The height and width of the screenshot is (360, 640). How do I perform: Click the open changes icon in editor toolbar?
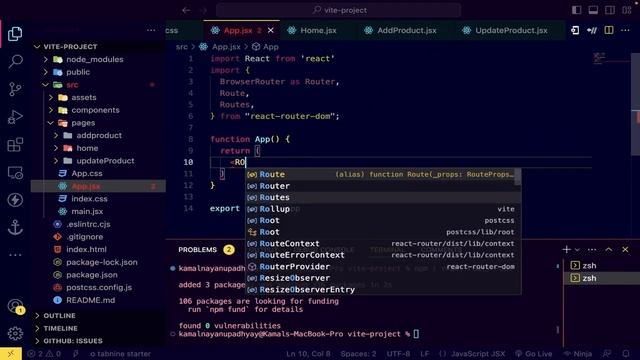[575, 30]
